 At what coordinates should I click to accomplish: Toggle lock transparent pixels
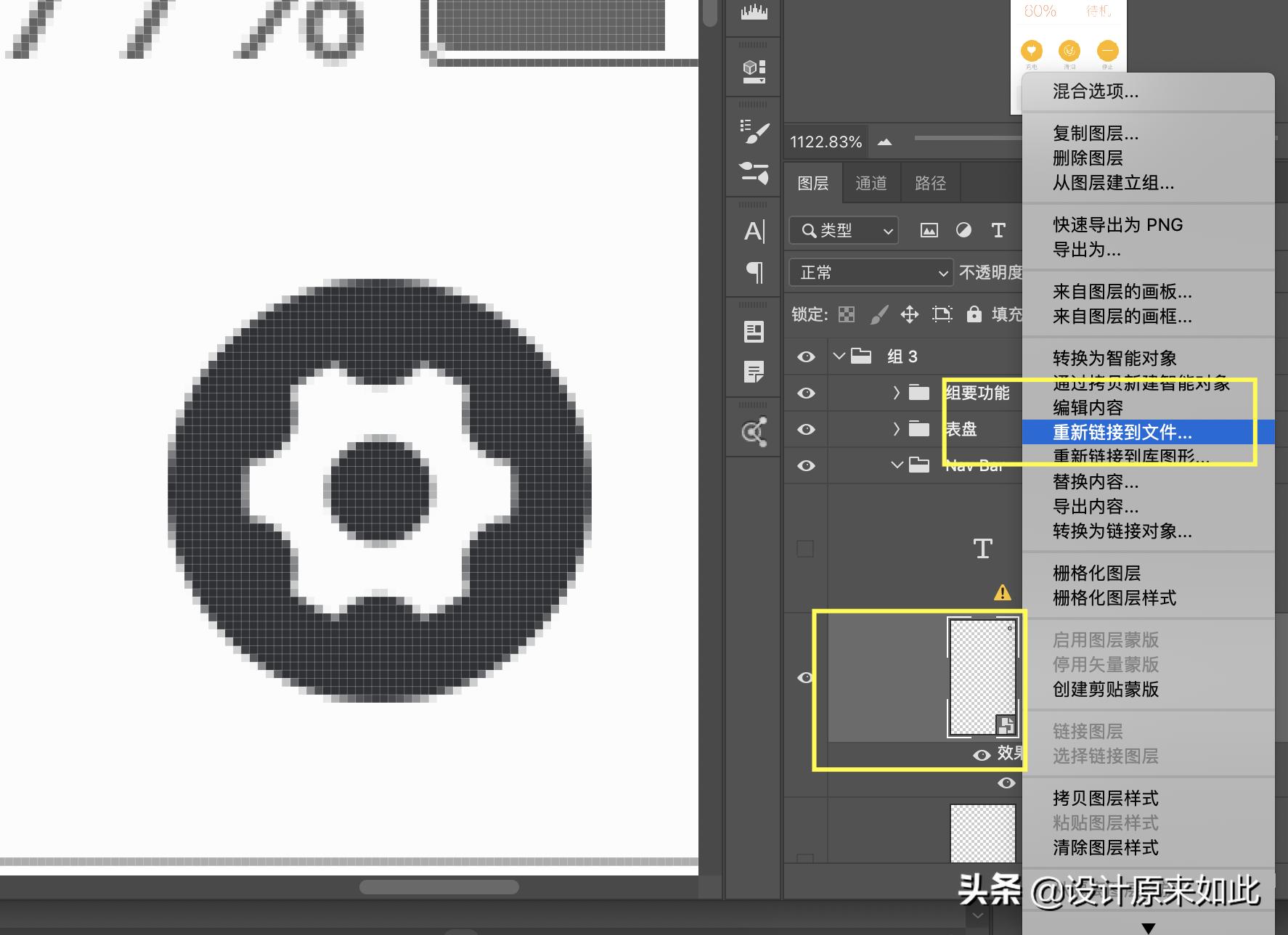pos(847,314)
